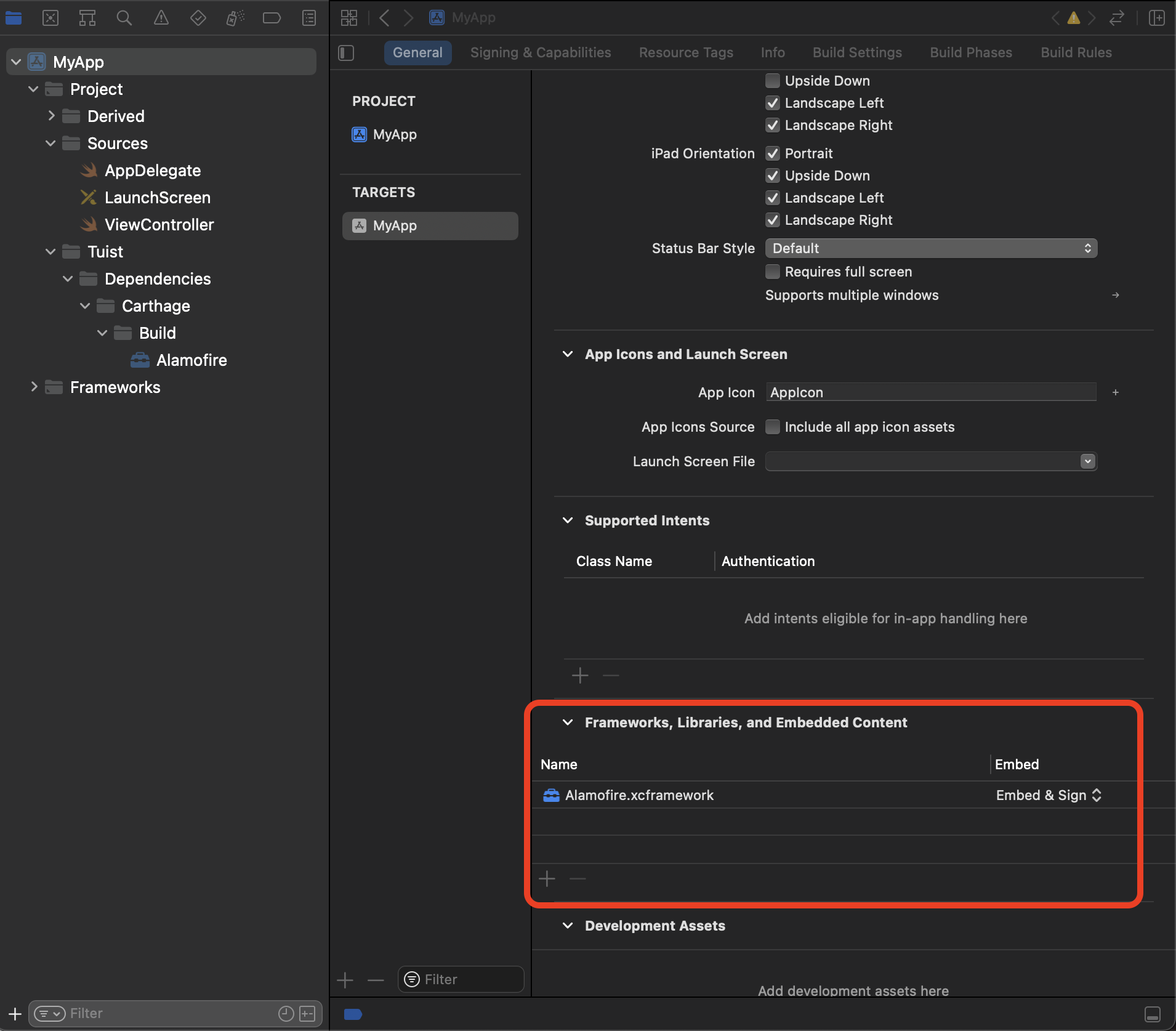Open the Info tab
The width and height of the screenshot is (1176, 1031).
(x=773, y=53)
